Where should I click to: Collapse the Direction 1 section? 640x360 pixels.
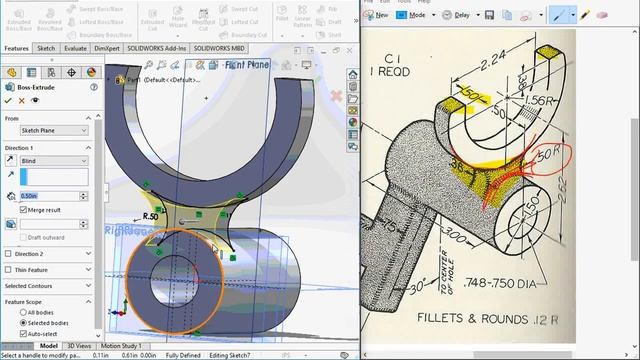coord(89,147)
